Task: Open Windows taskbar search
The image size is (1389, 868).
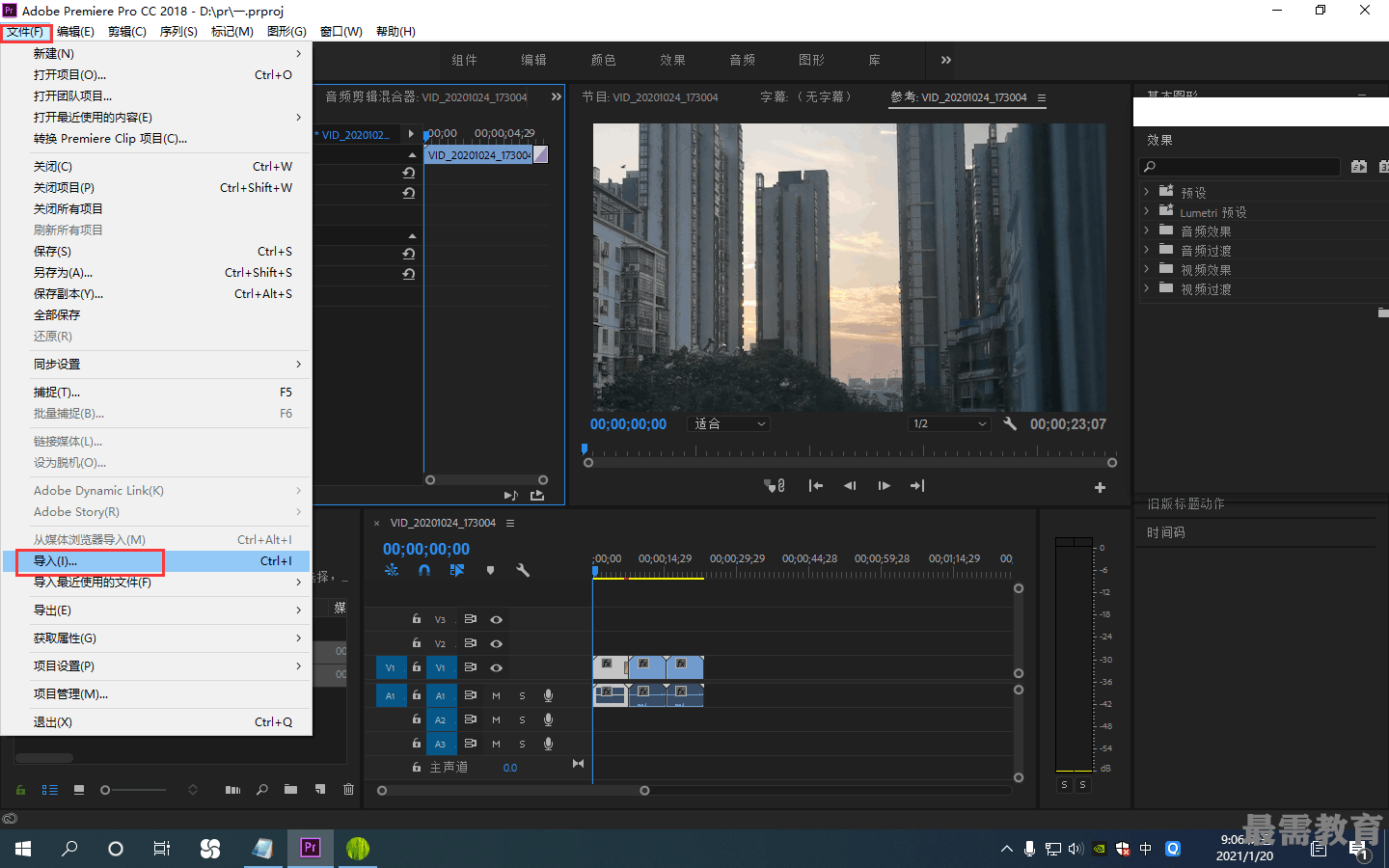Action: 69,849
